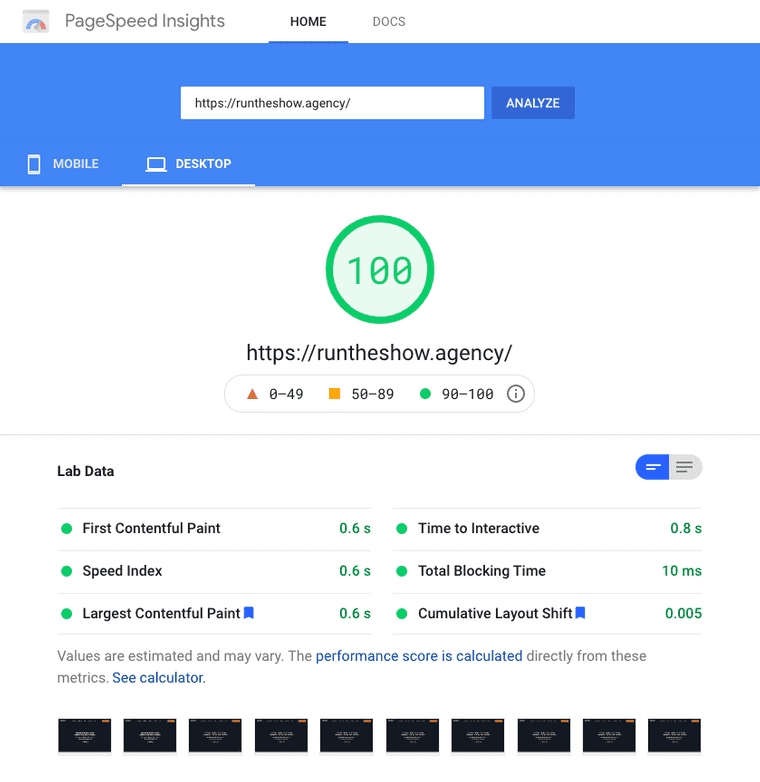The height and width of the screenshot is (782, 760).
Task: Click the ANALYZE button
Action: (533, 103)
